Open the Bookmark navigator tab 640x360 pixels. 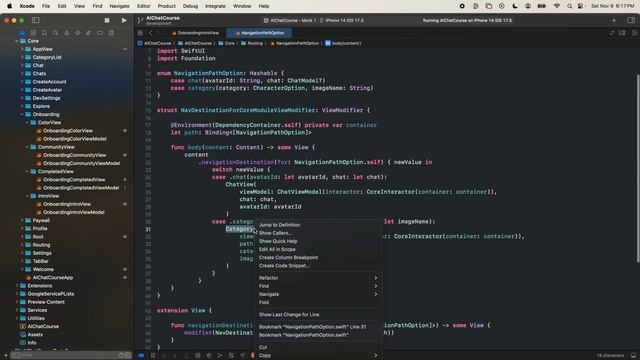point(44,33)
